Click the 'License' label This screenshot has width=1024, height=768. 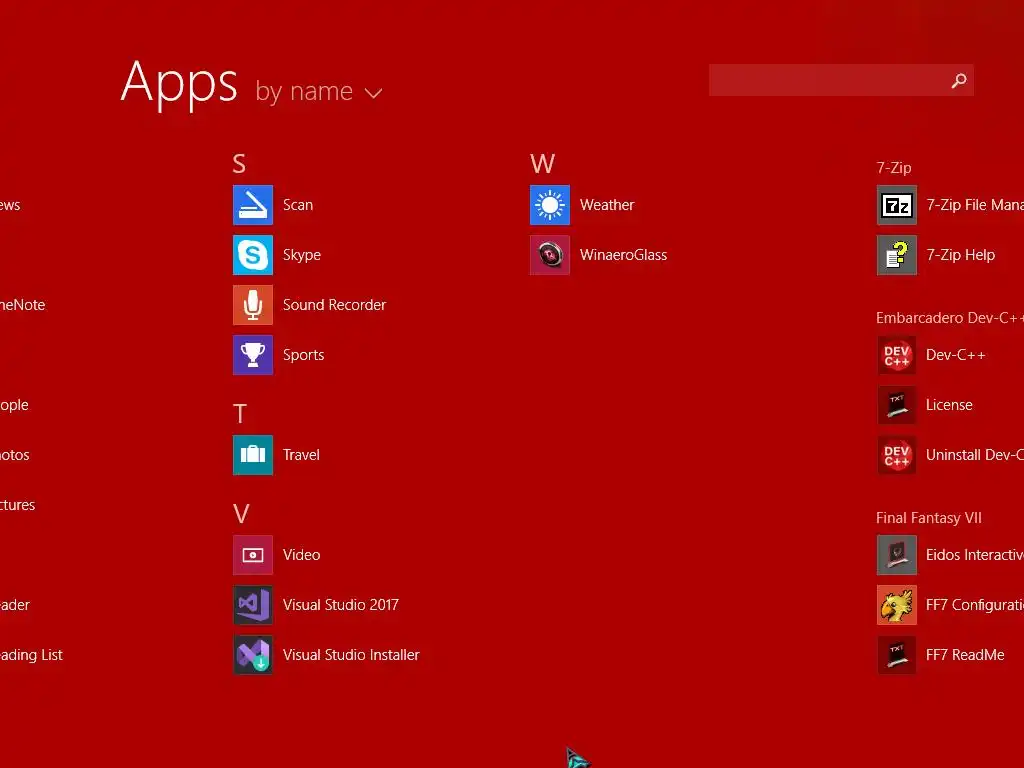coord(950,405)
